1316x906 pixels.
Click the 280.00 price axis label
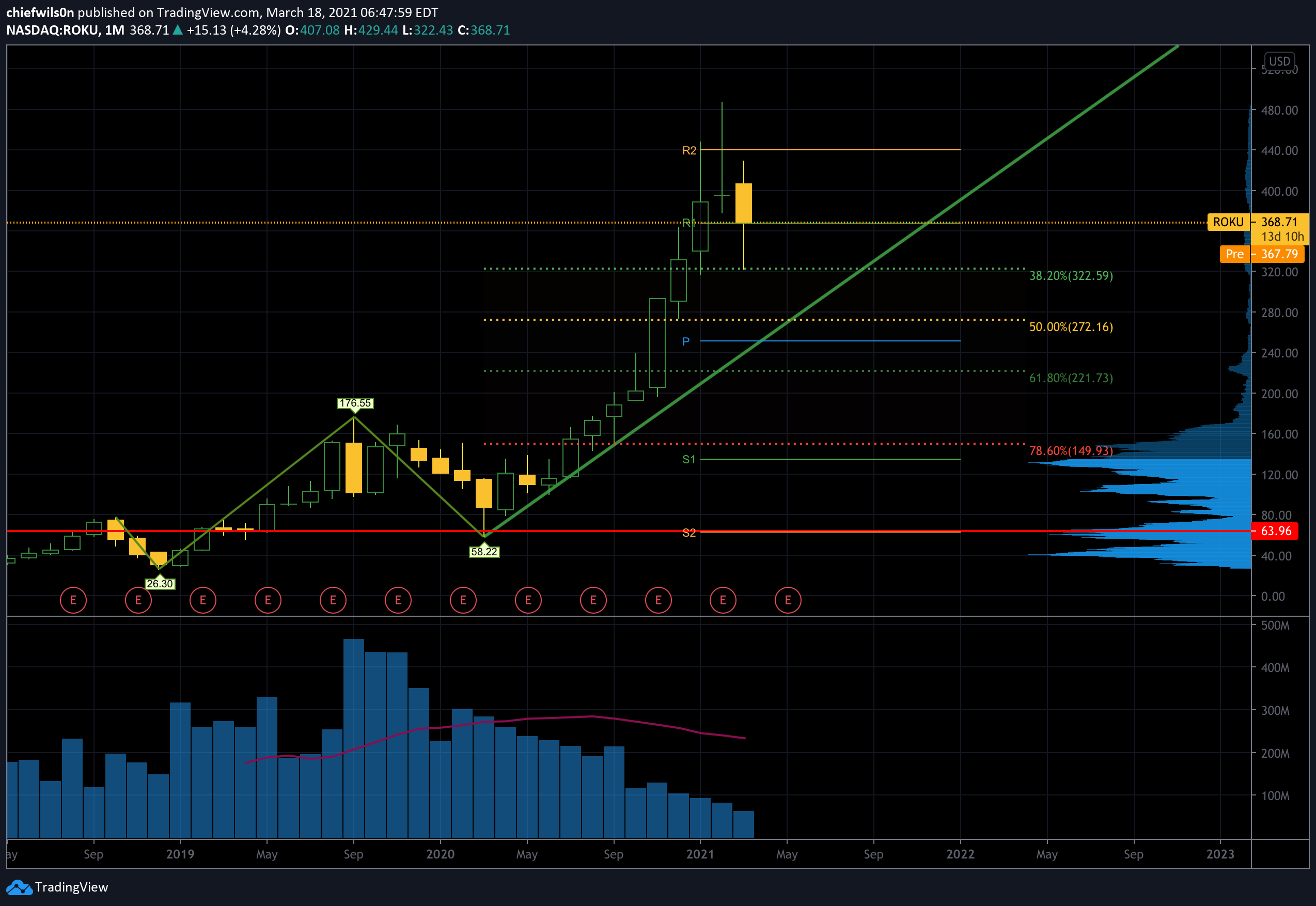point(1279,313)
